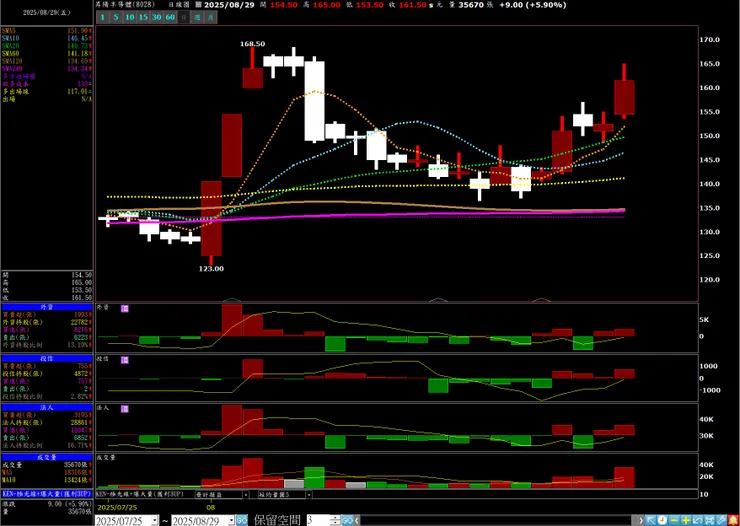Select the daily (日) chart timeframe

(184, 17)
